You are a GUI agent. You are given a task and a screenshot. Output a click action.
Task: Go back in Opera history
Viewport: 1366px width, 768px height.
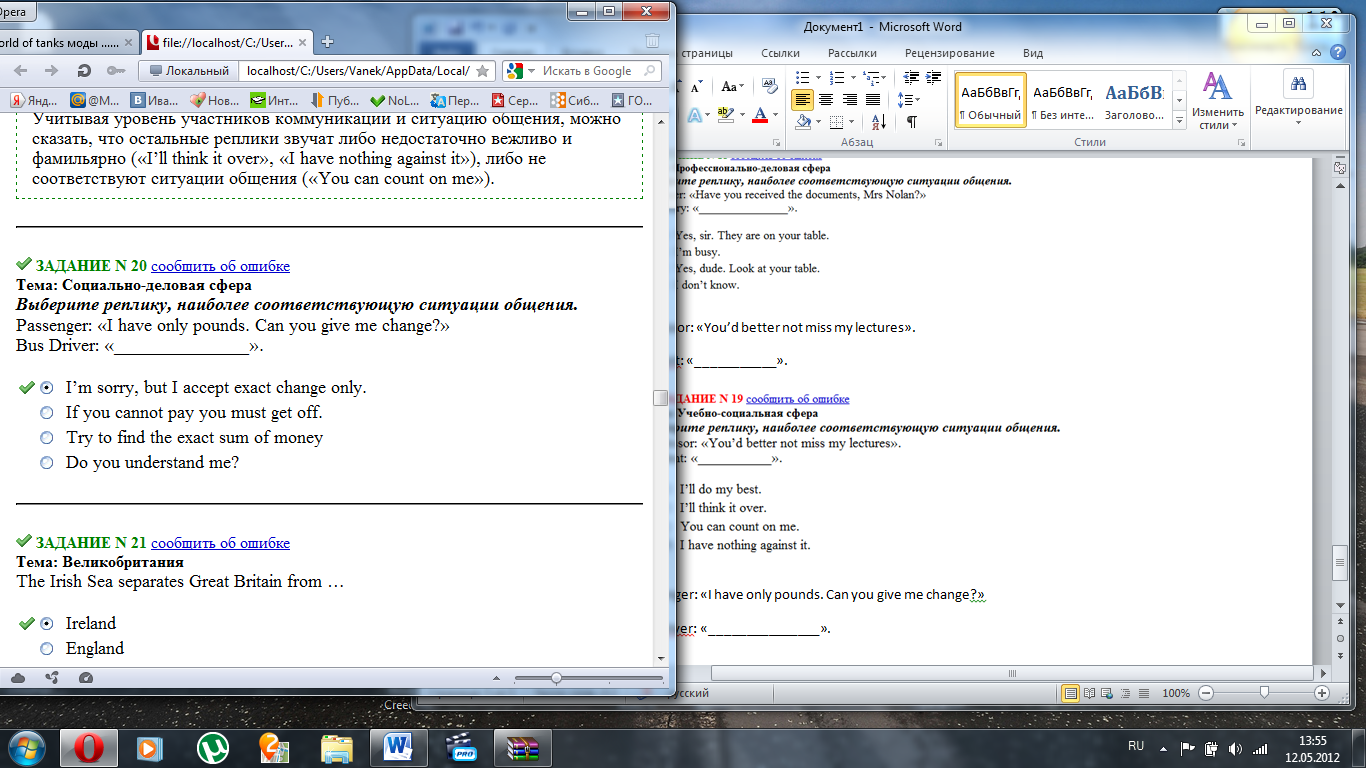coord(20,71)
